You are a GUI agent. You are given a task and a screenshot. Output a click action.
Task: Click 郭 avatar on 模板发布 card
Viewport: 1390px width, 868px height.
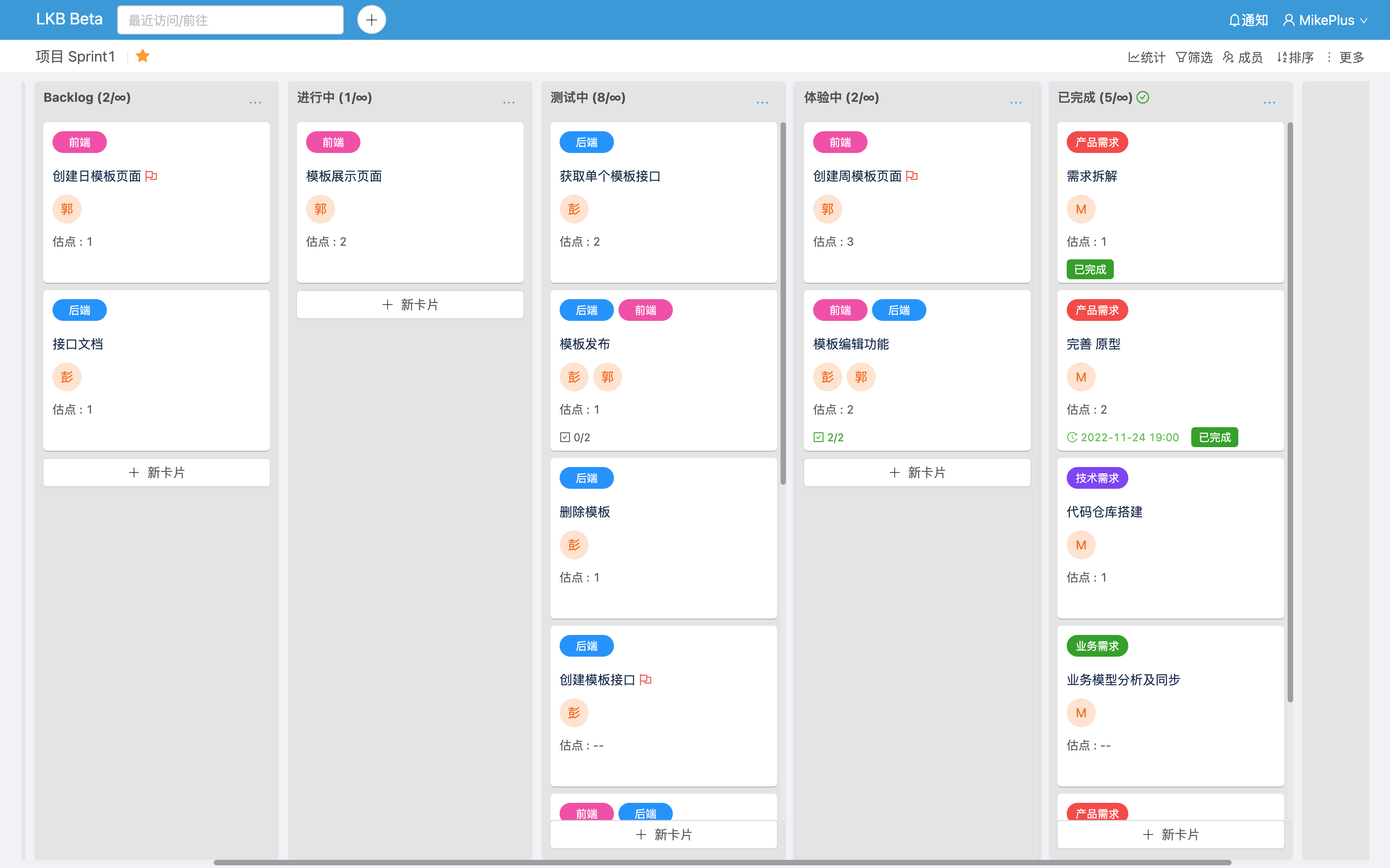[x=607, y=377]
